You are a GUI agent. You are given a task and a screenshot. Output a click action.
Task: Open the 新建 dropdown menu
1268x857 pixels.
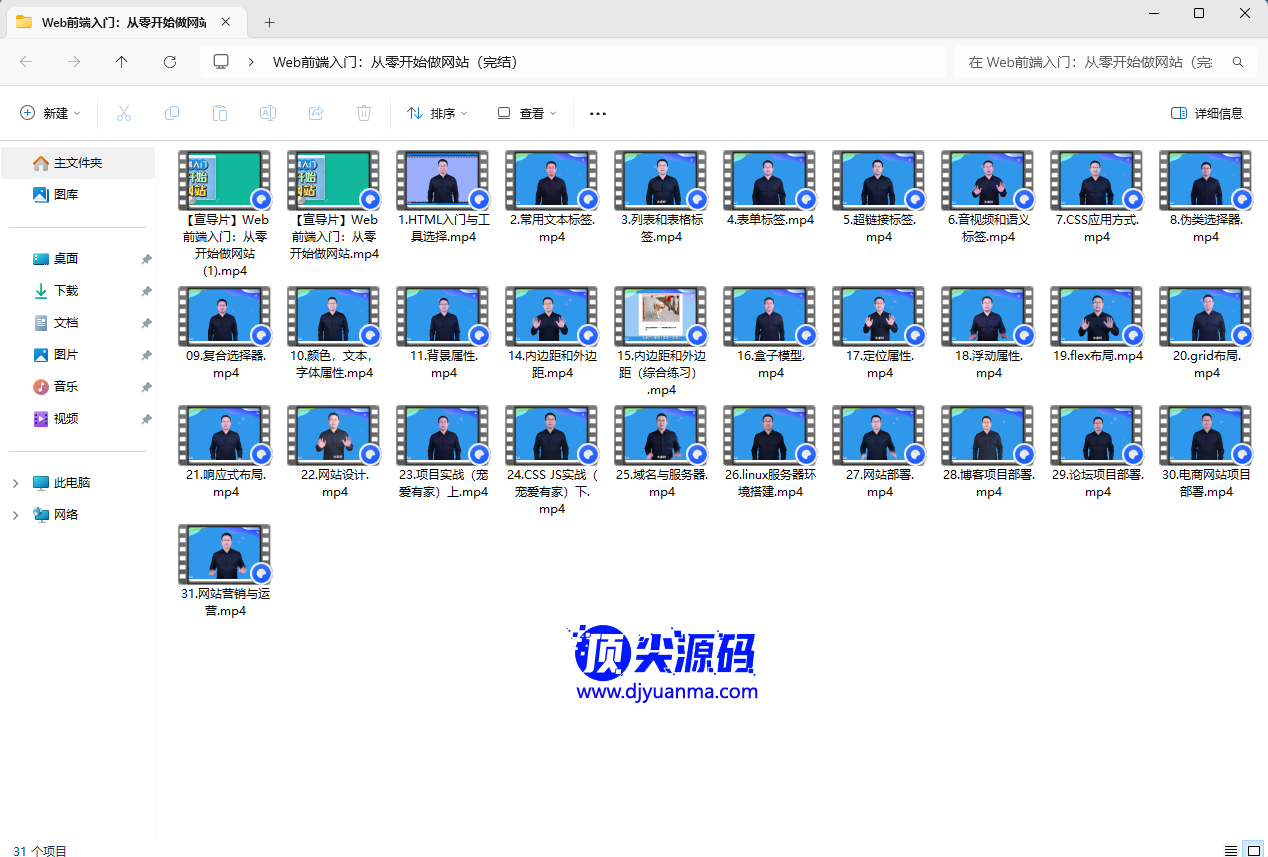point(51,113)
